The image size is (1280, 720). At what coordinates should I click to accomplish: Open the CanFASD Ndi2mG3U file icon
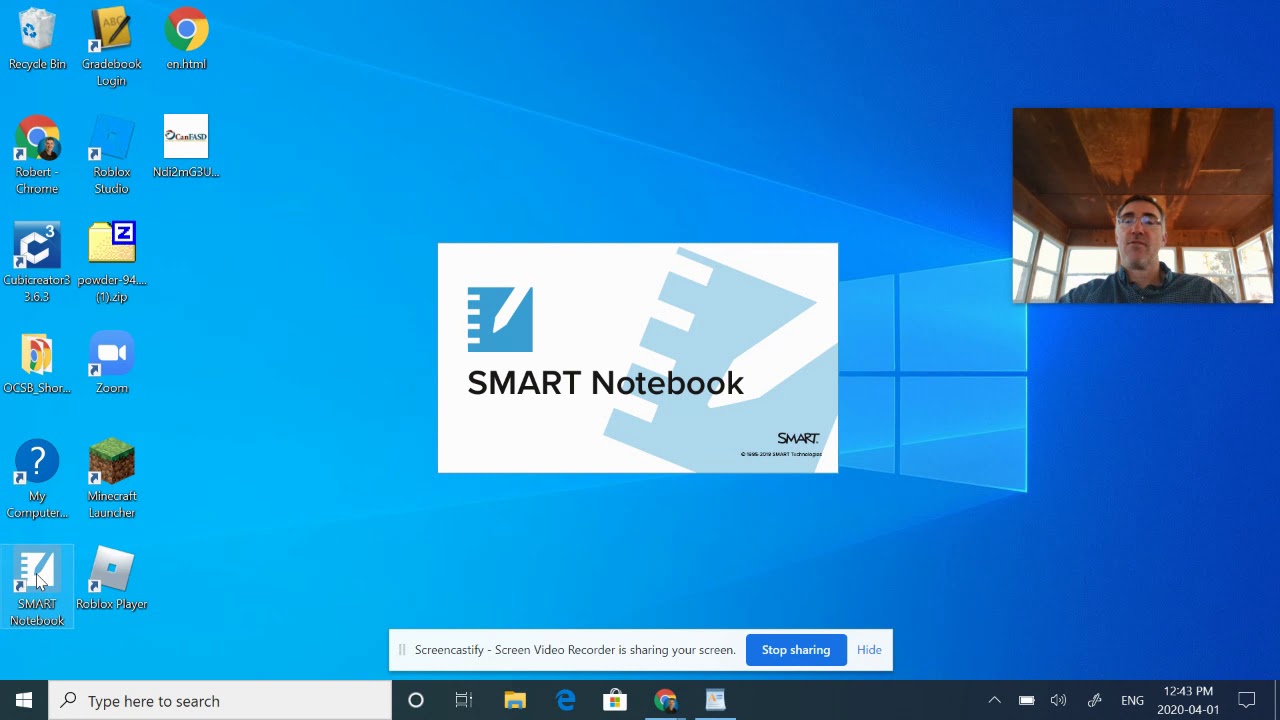tap(186, 147)
